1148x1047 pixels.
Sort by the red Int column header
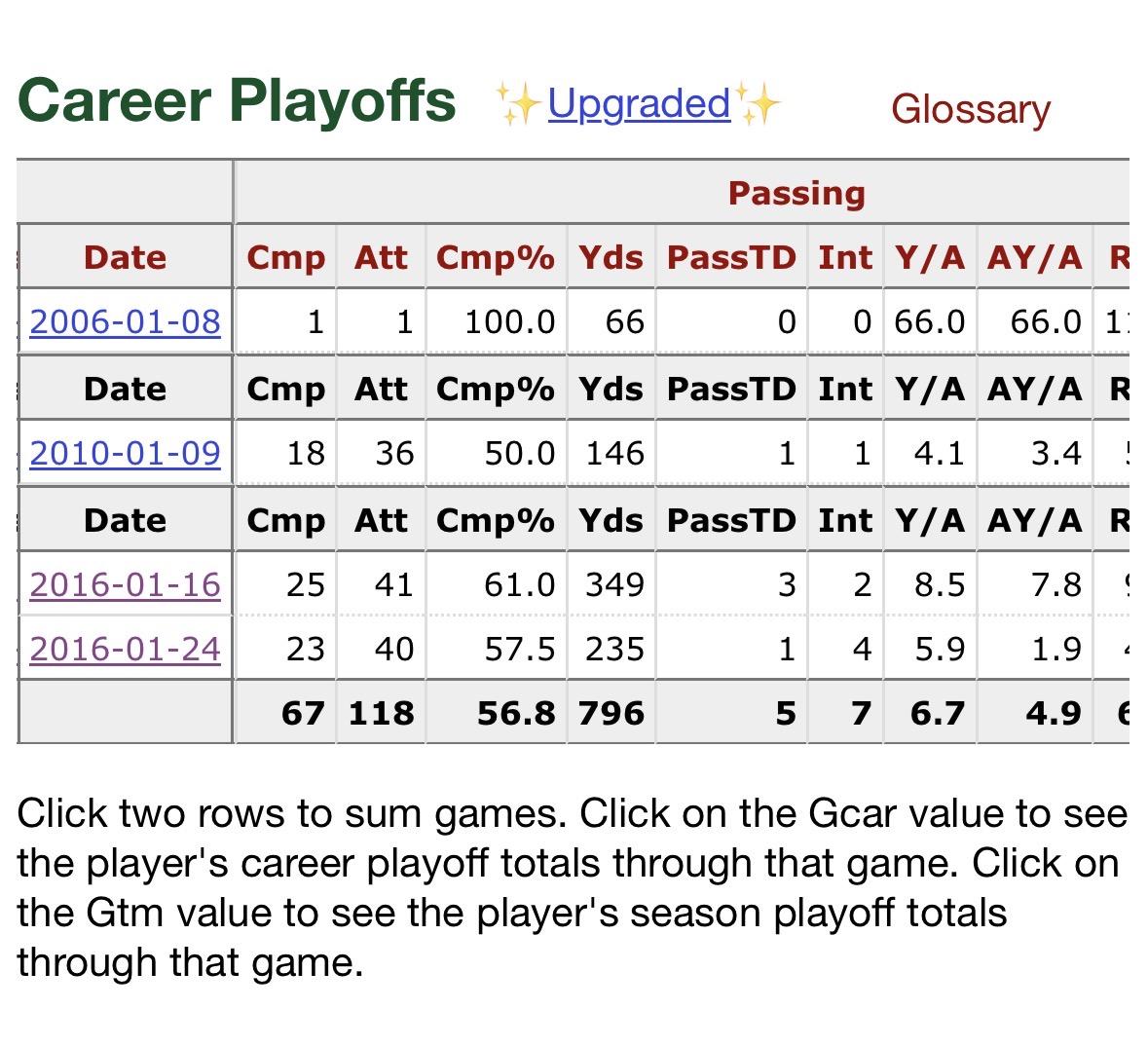[844, 257]
